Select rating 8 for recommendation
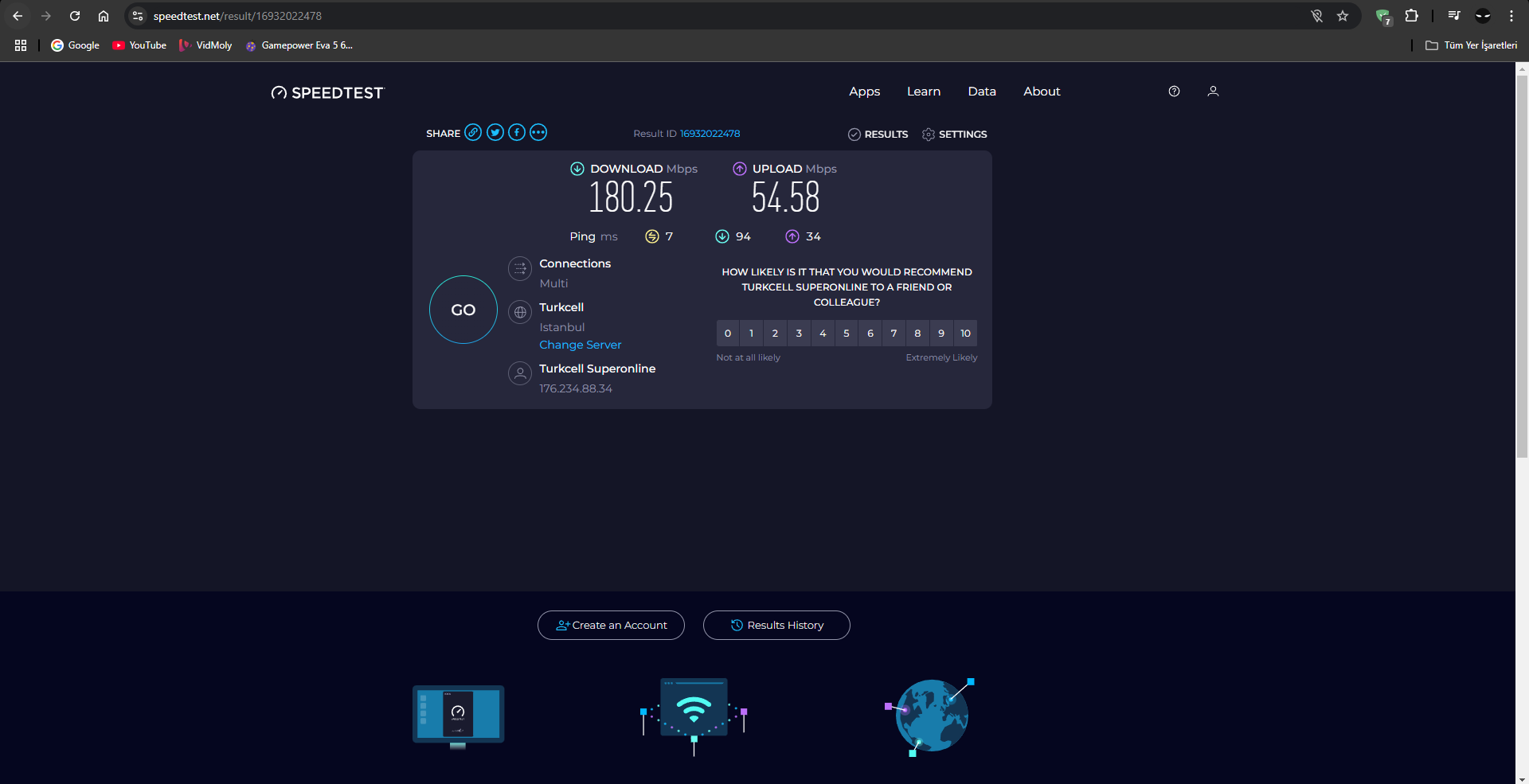This screenshot has height=784, width=1529. (x=917, y=333)
